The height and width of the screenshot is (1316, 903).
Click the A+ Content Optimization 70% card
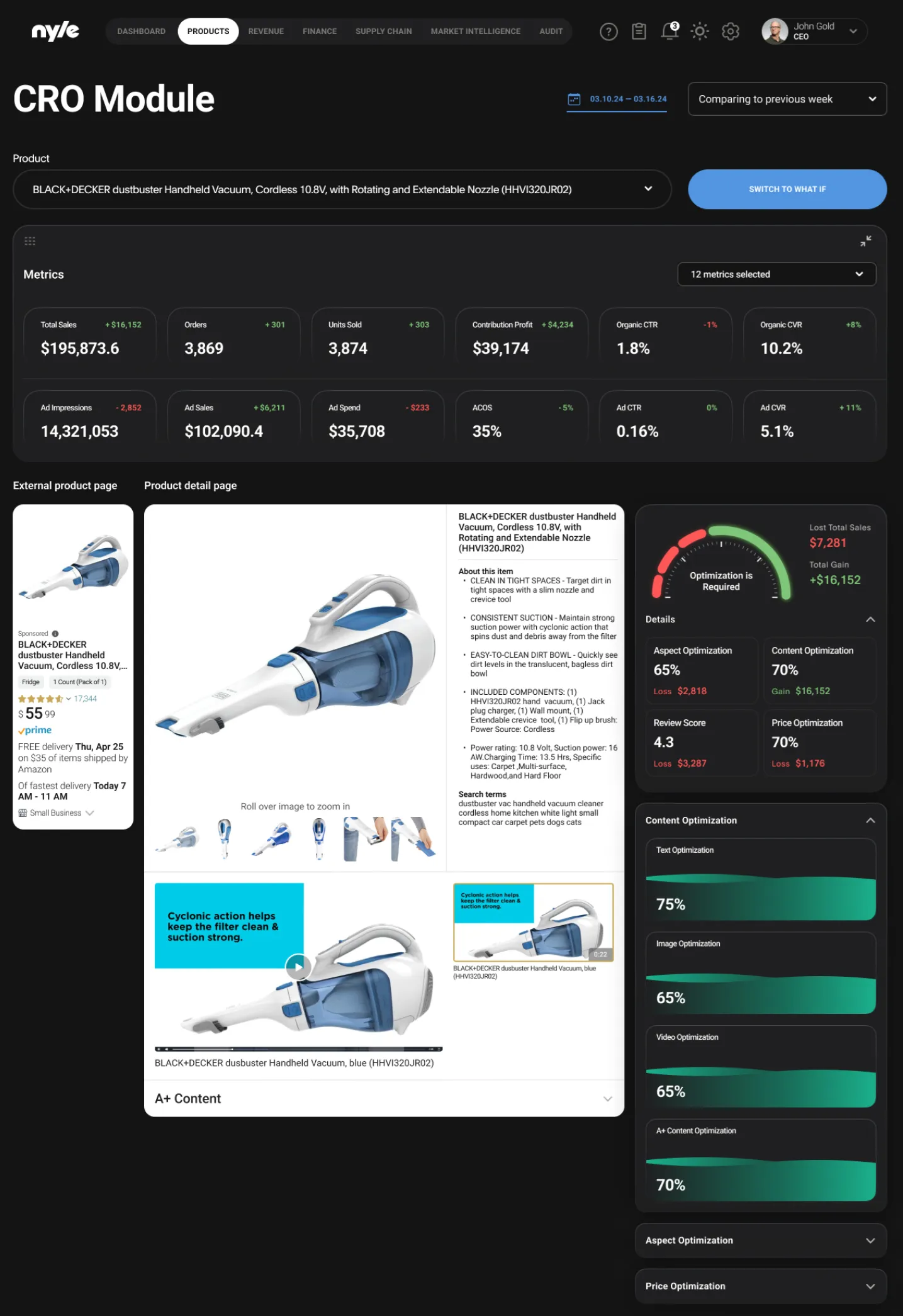click(761, 1160)
